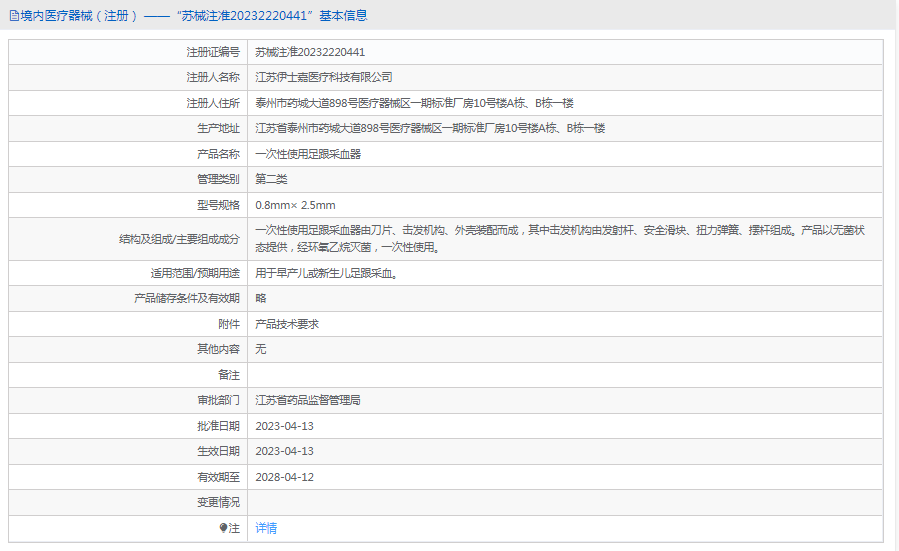Click the 产品储存条件及有效期 label
This screenshot has width=899, height=551.
pos(187,299)
